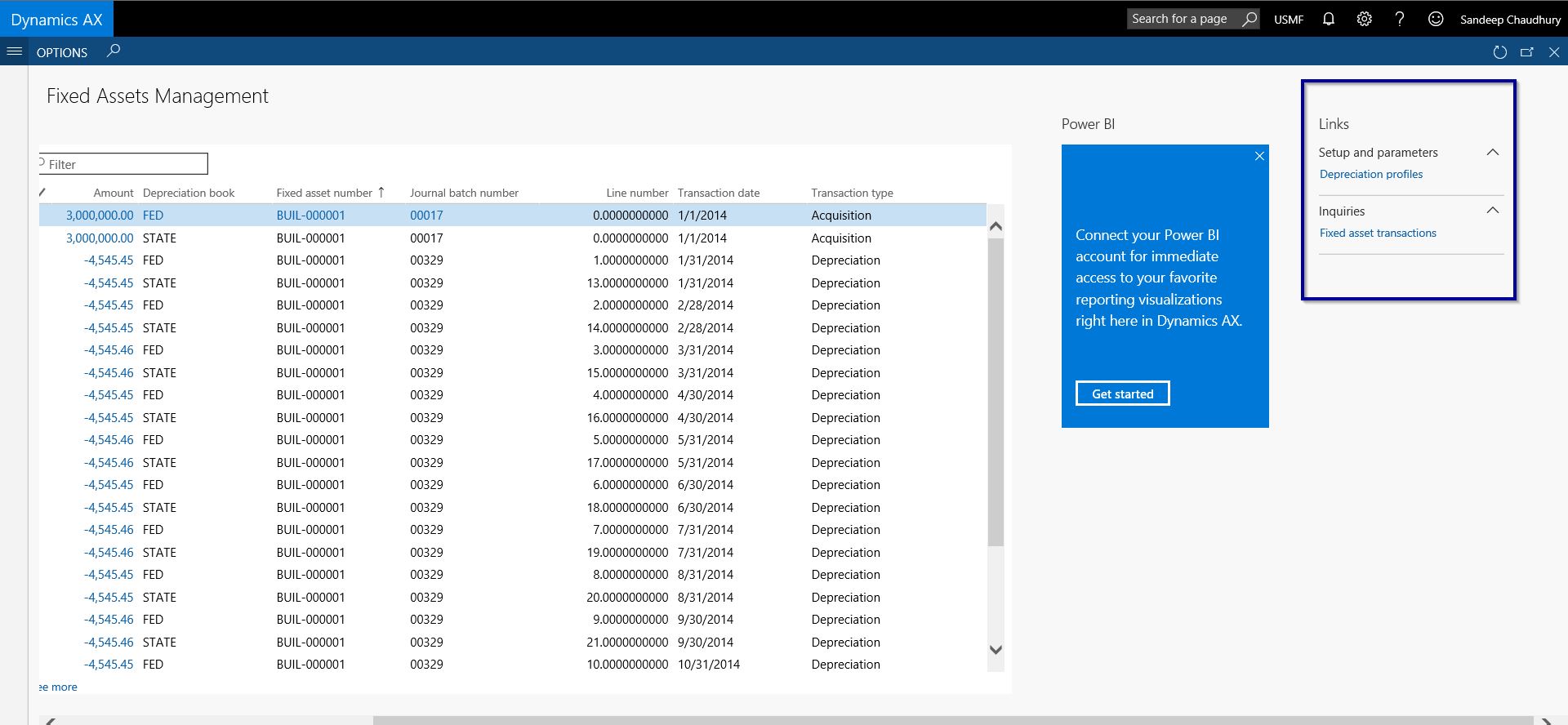Click the feedback smiley icon
Screen dimensions: 1568x725
click(1435, 19)
